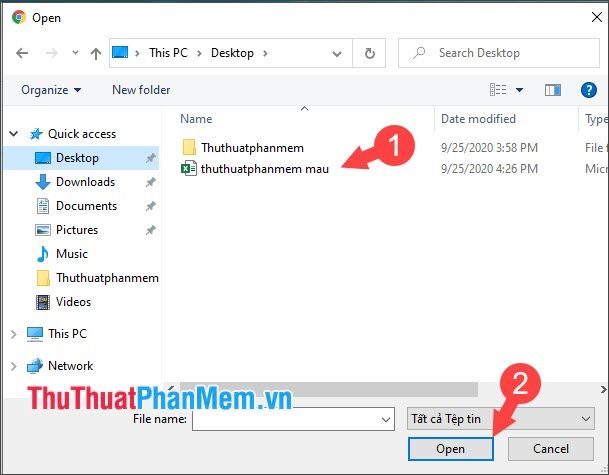Click the Back navigation arrow

point(22,53)
